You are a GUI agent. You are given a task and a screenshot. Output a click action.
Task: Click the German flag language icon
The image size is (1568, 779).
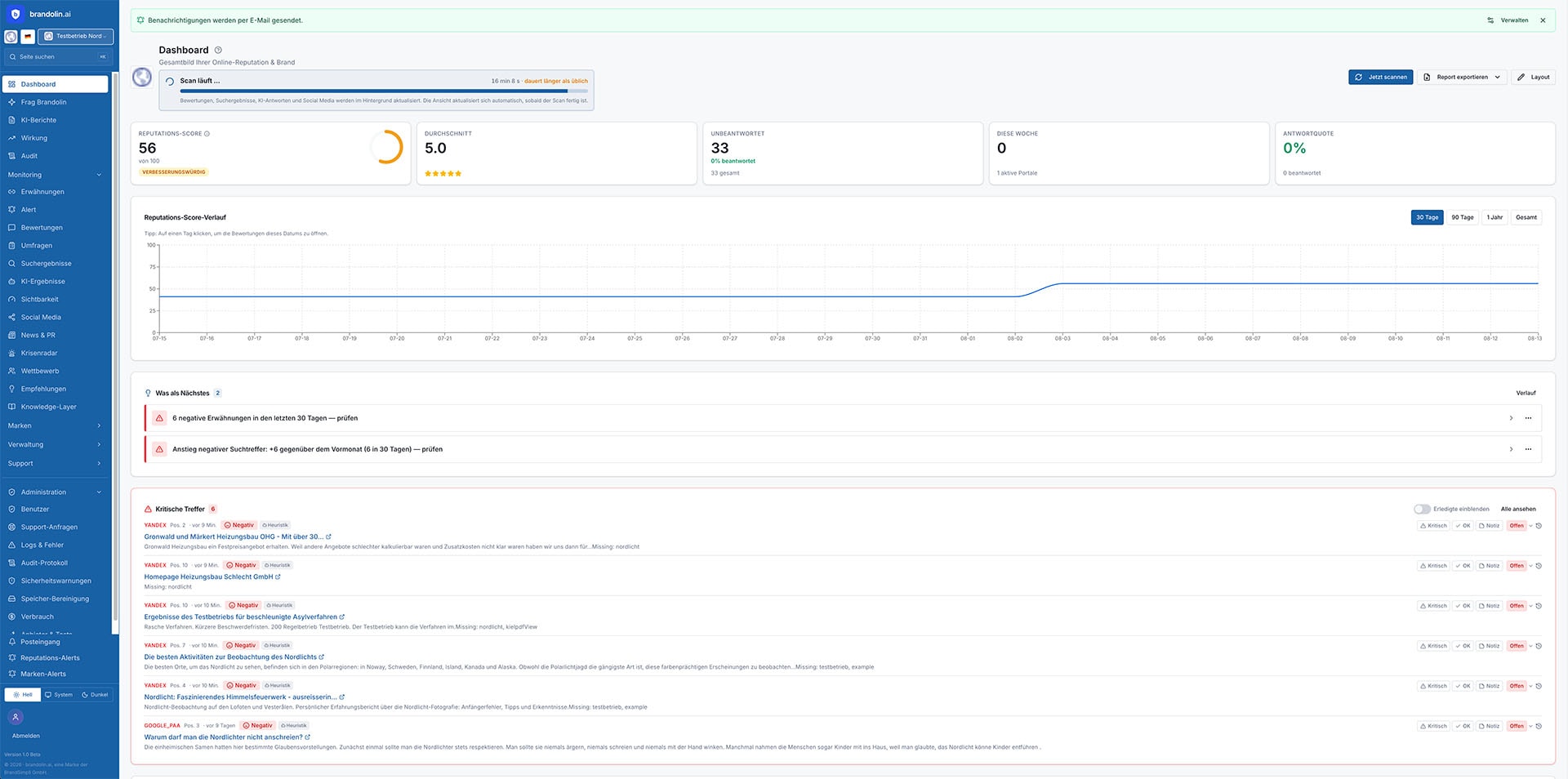point(28,36)
